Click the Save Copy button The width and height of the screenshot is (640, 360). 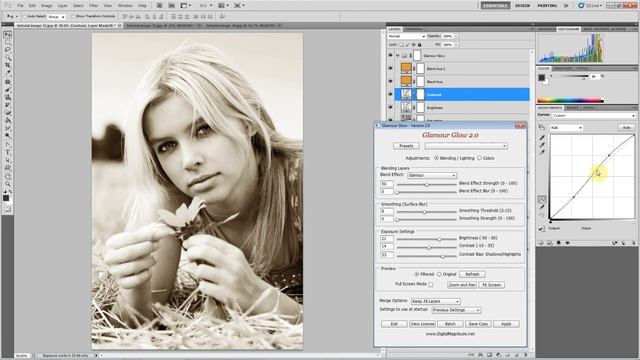[x=478, y=324]
